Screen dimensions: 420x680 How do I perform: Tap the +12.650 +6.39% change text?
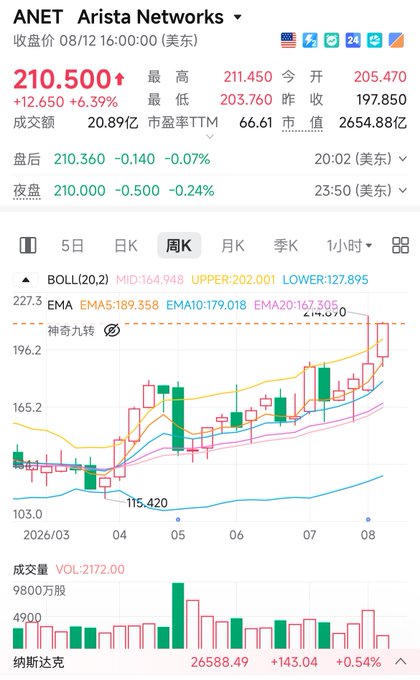pyautogui.click(x=66, y=102)
